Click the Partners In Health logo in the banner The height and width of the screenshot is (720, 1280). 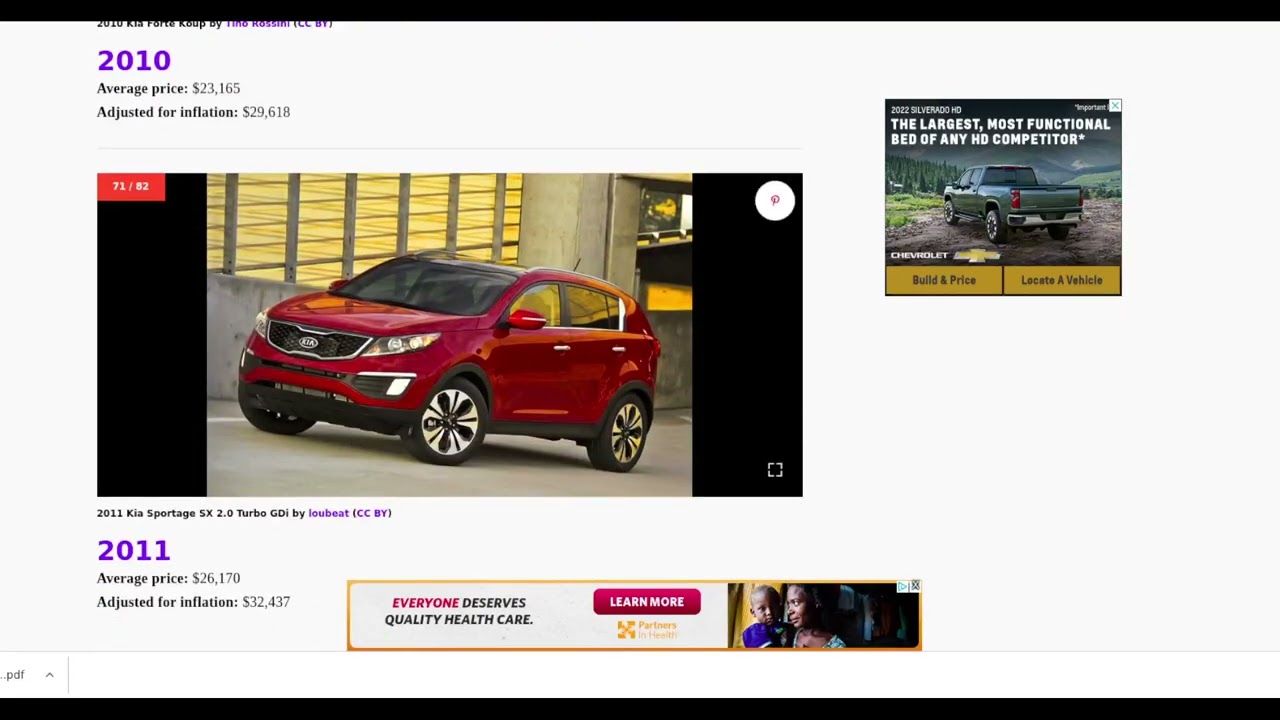[x=647, y=630]
